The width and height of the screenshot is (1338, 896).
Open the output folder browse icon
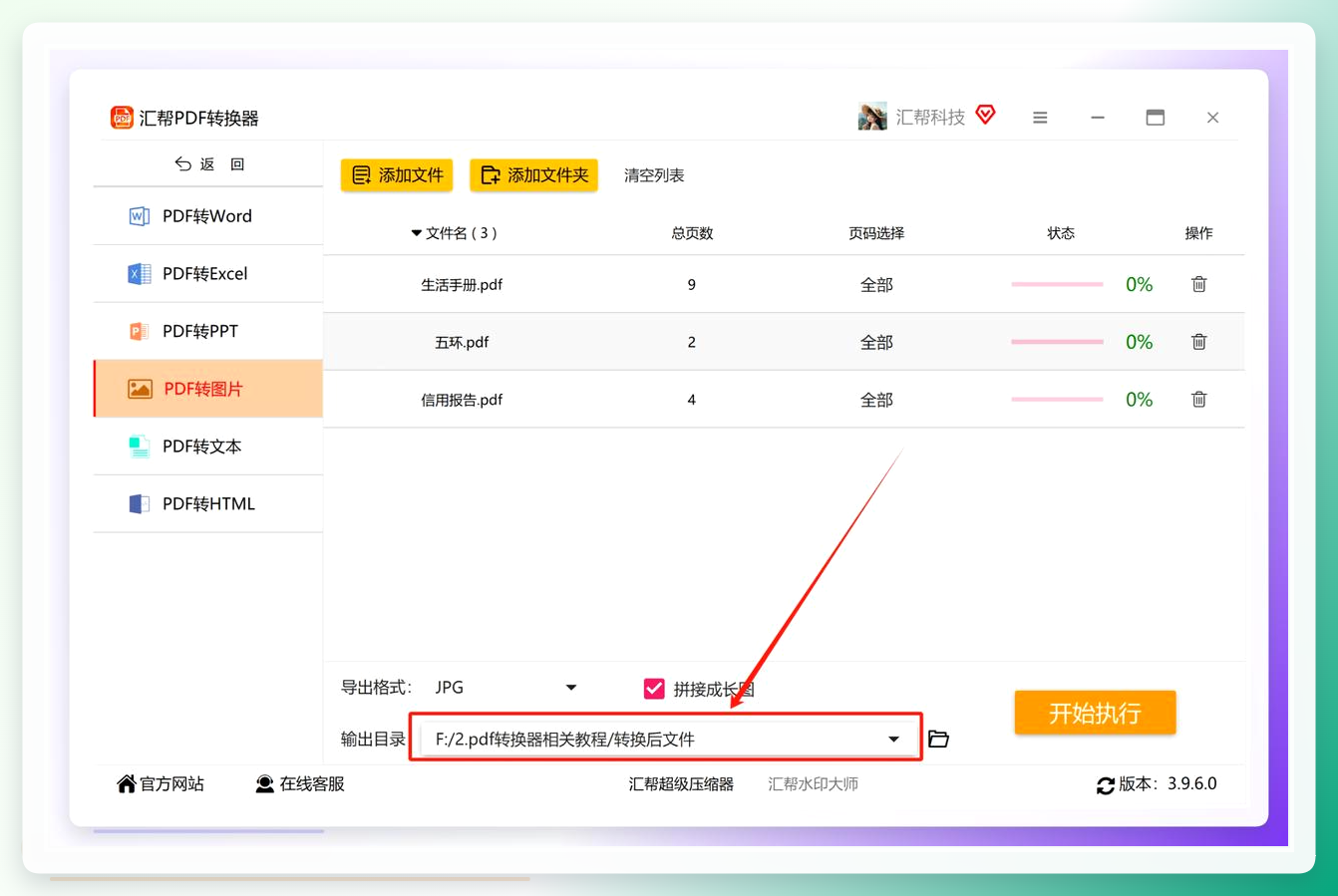click(938, 739)
